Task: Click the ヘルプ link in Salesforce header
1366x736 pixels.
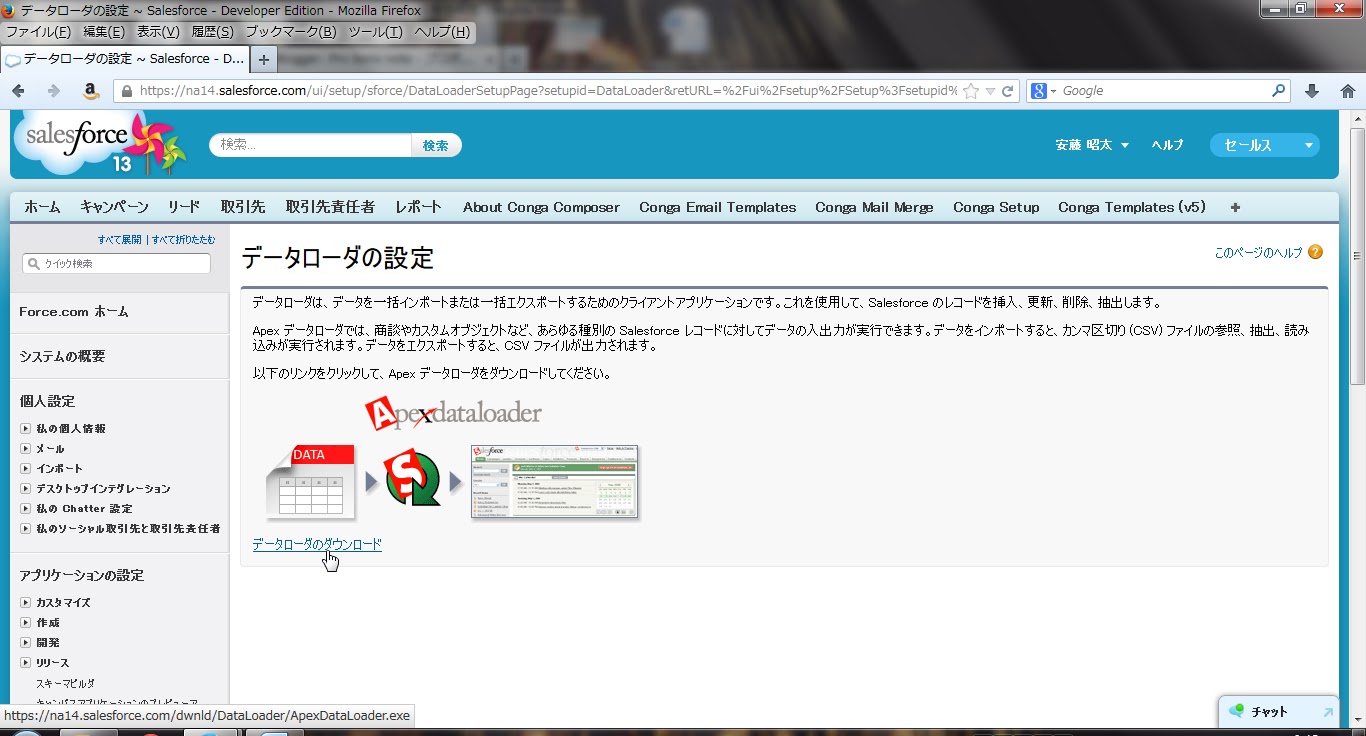Action: [x=1167, y=145]
